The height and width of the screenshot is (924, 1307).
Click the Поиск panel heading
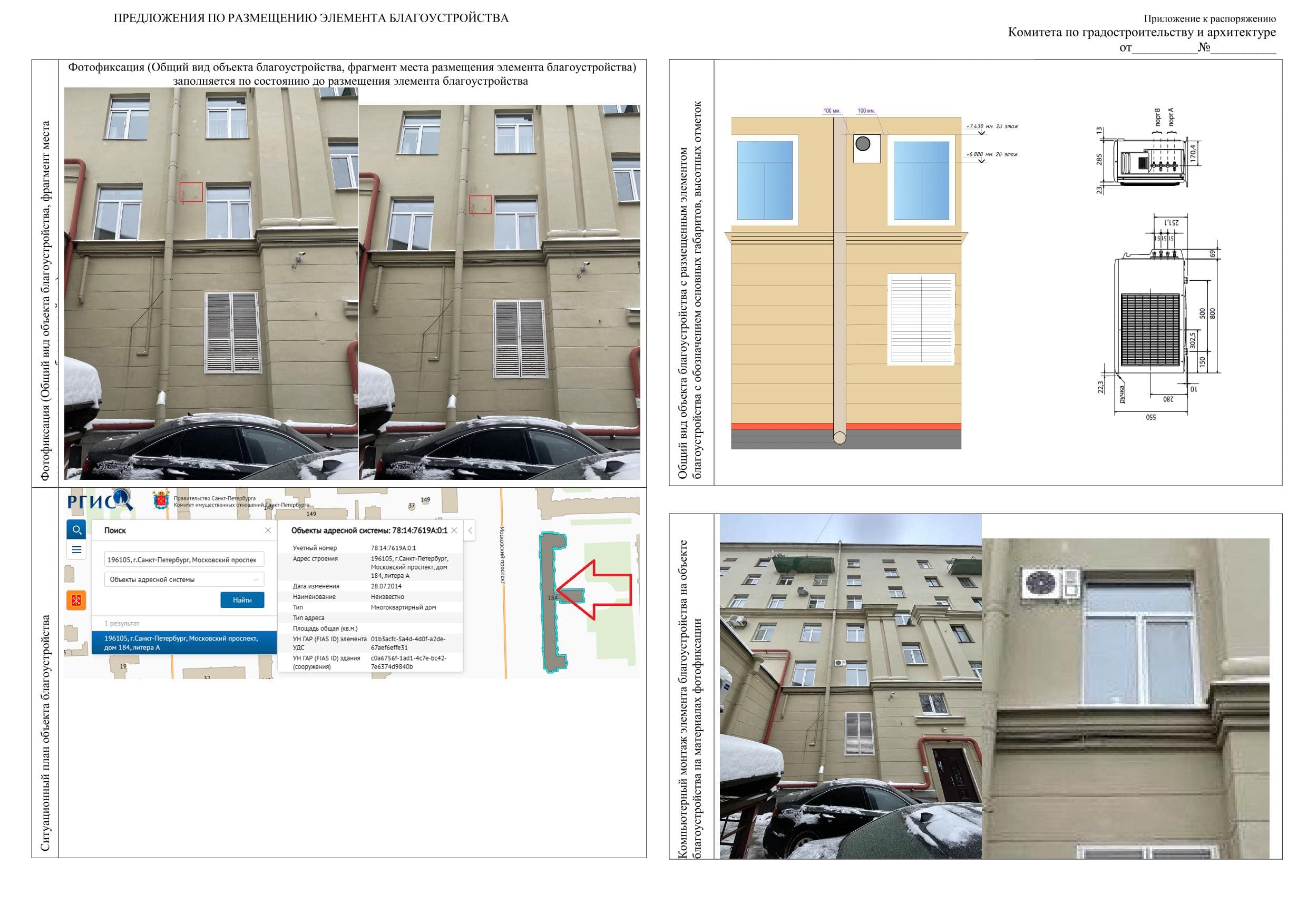point(115,530)
